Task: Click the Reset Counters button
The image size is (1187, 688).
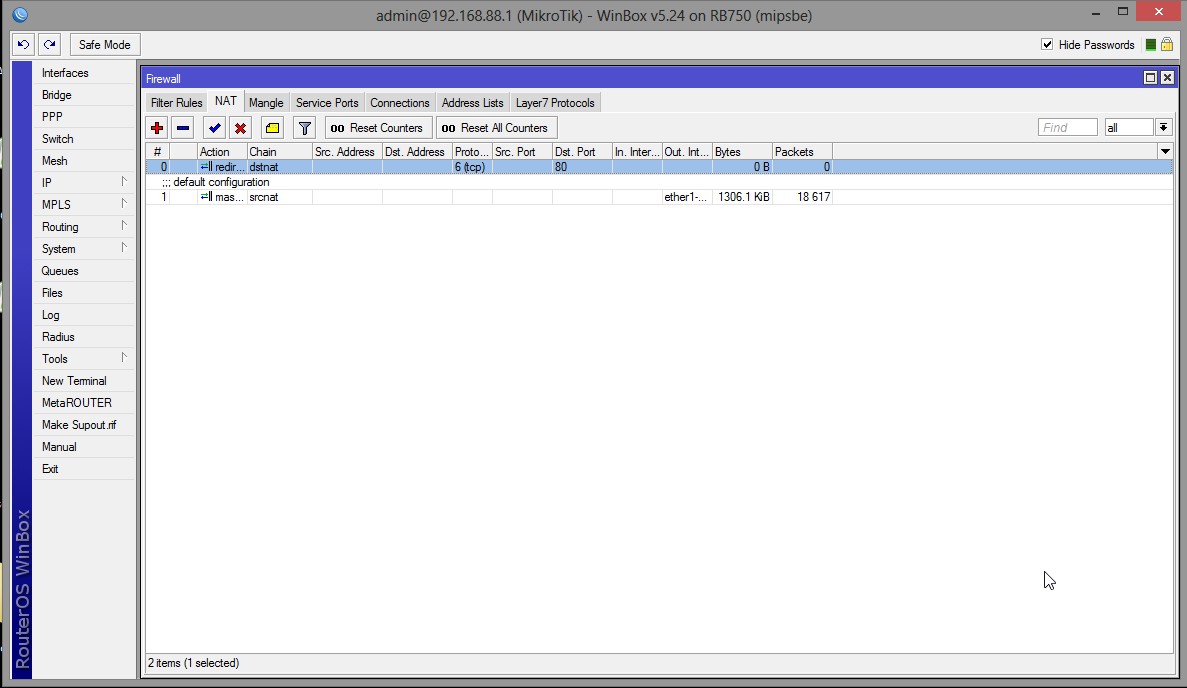Action: [x=379, y=128]
